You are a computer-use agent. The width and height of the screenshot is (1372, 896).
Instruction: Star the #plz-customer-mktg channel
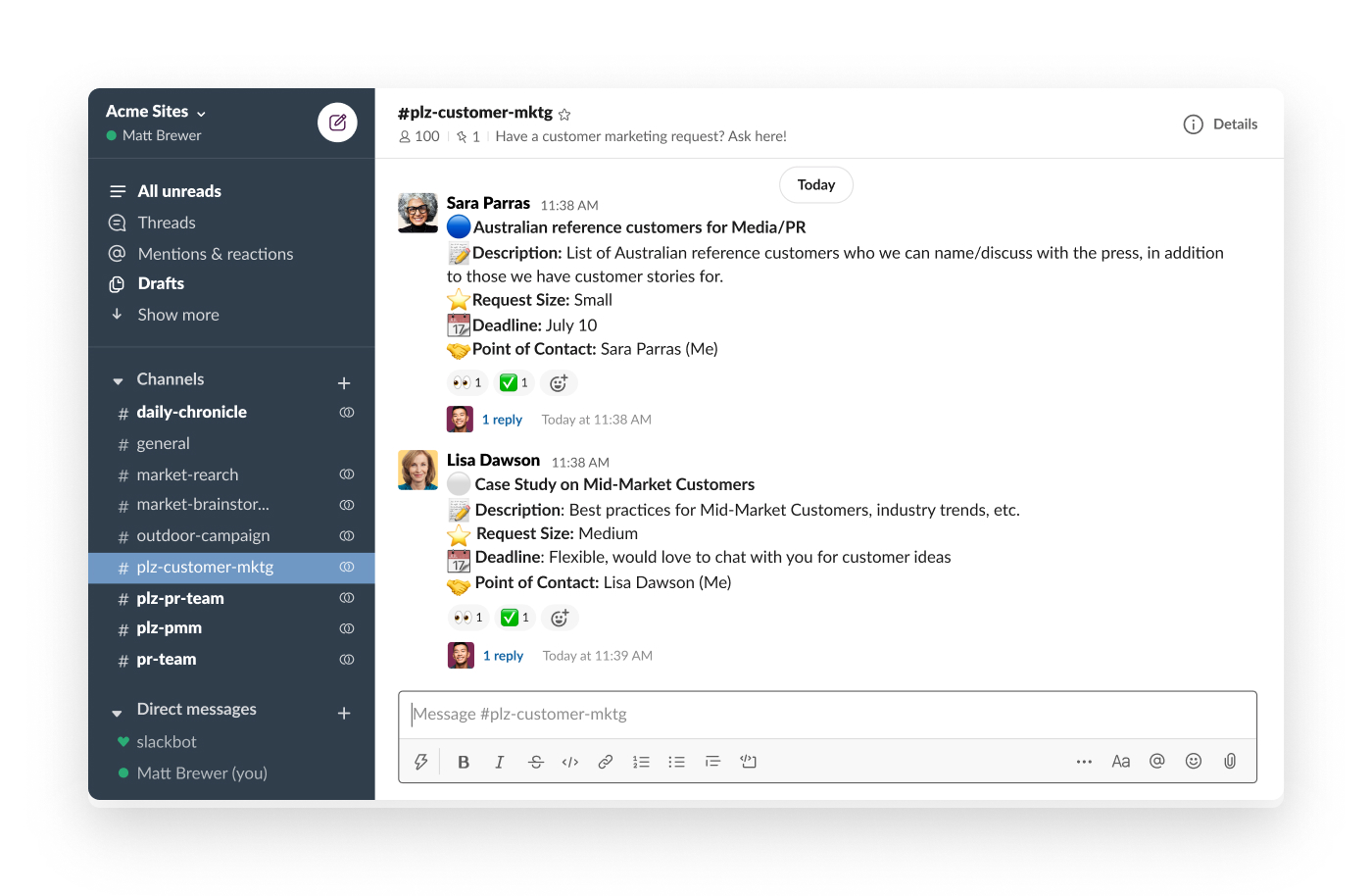point(564,115)
